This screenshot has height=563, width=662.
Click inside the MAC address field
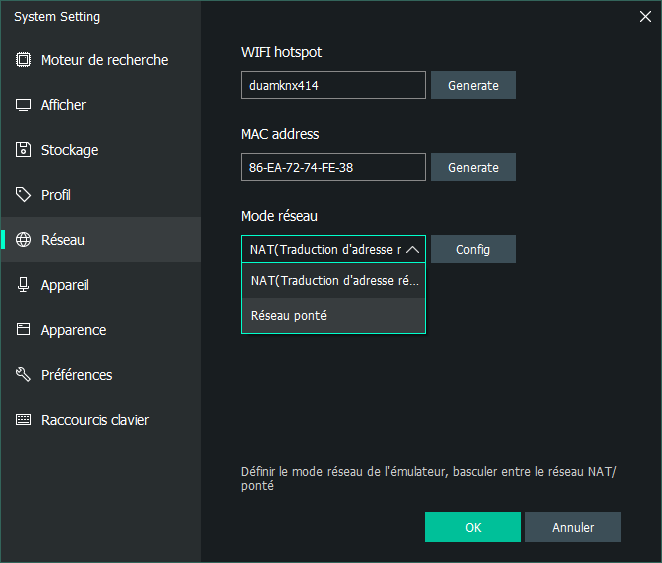333,167
